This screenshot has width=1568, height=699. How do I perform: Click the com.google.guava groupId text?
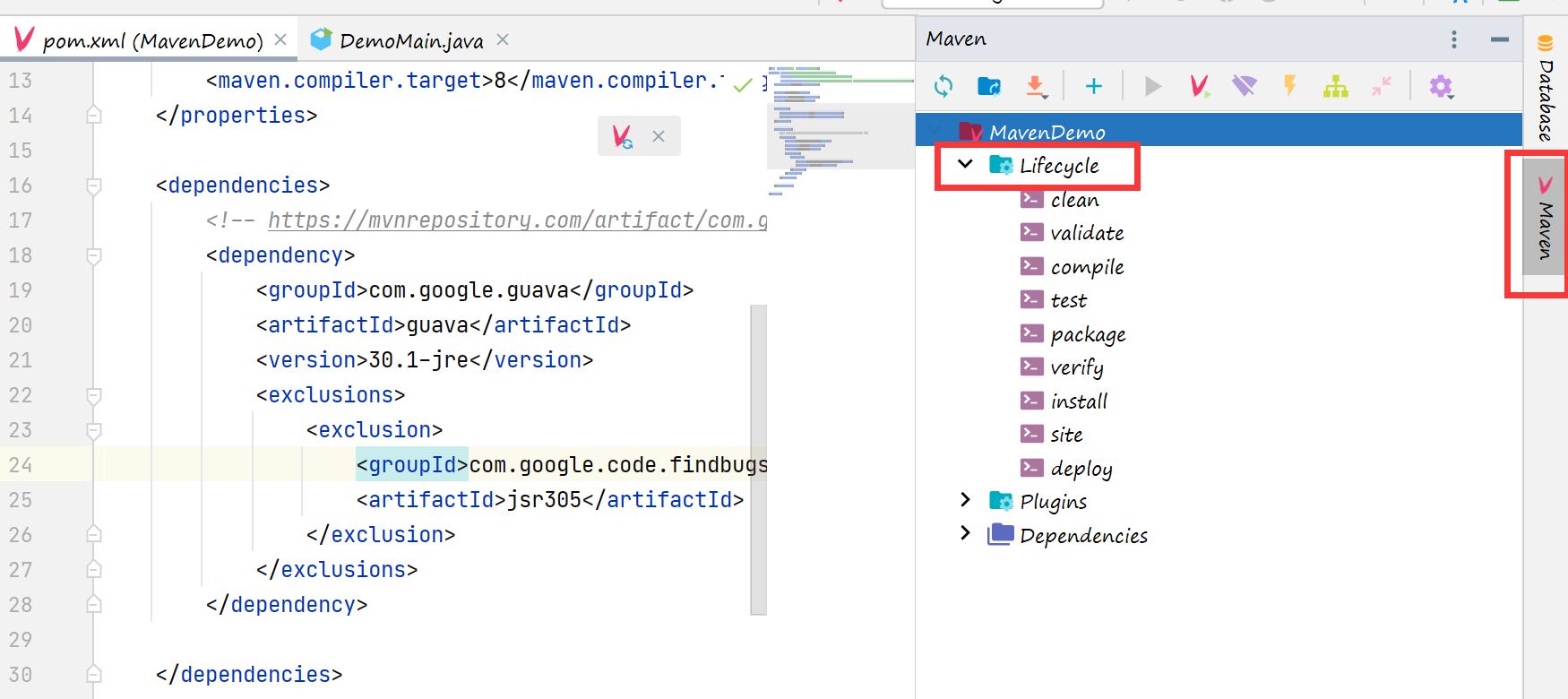point(470,290)
